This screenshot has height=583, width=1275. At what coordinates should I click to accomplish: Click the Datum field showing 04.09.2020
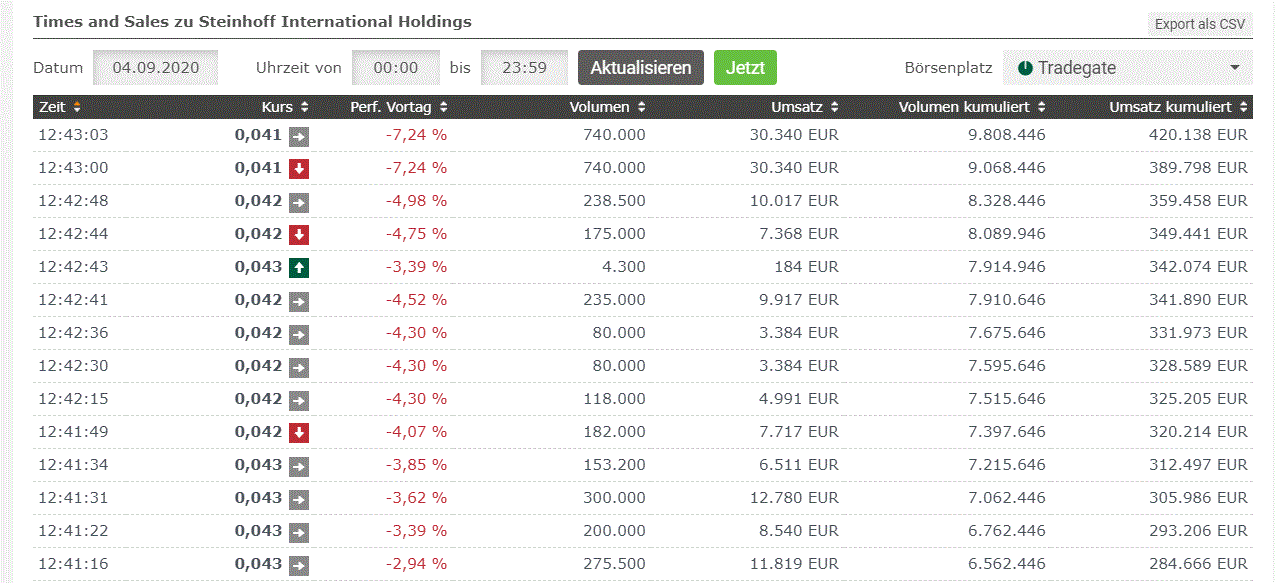click(154, 67)
